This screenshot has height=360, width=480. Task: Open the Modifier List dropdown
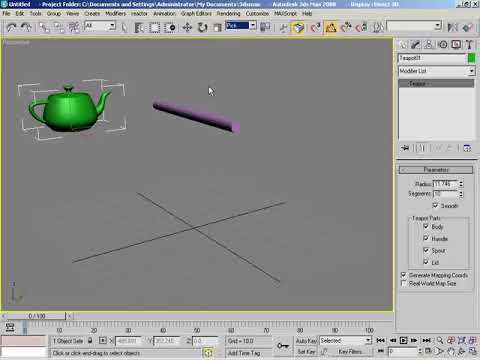[436, 71]
